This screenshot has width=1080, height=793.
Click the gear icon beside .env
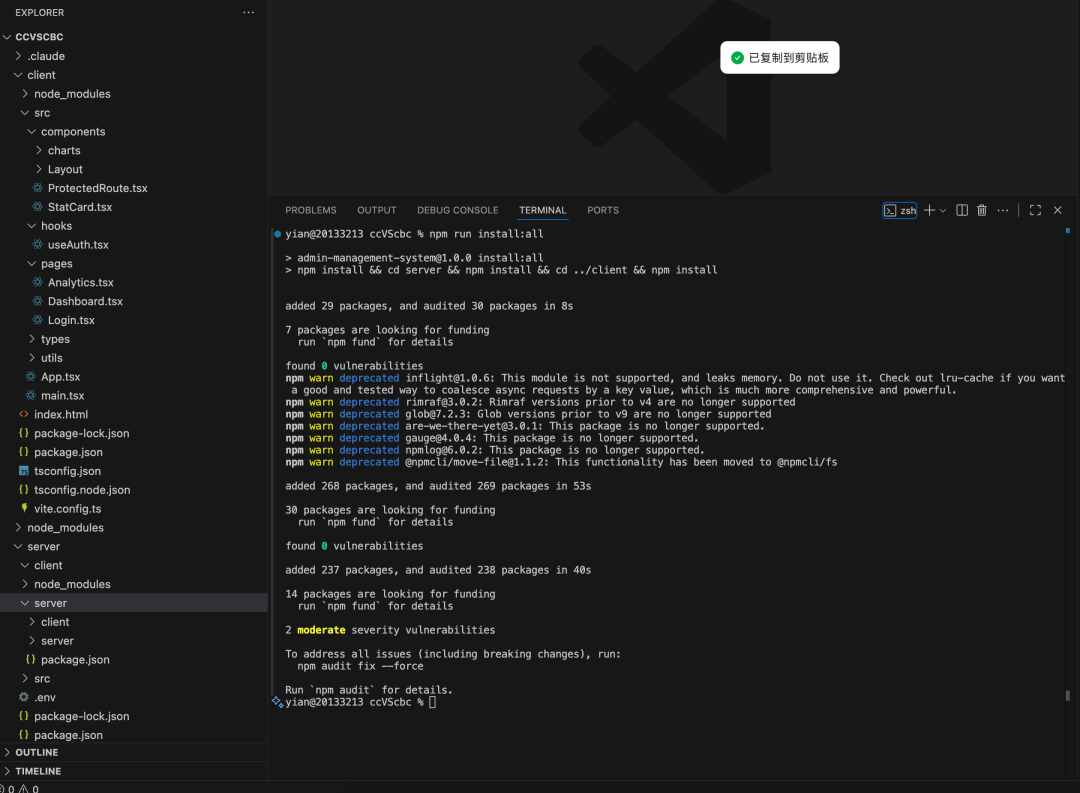tap(23, 697)
